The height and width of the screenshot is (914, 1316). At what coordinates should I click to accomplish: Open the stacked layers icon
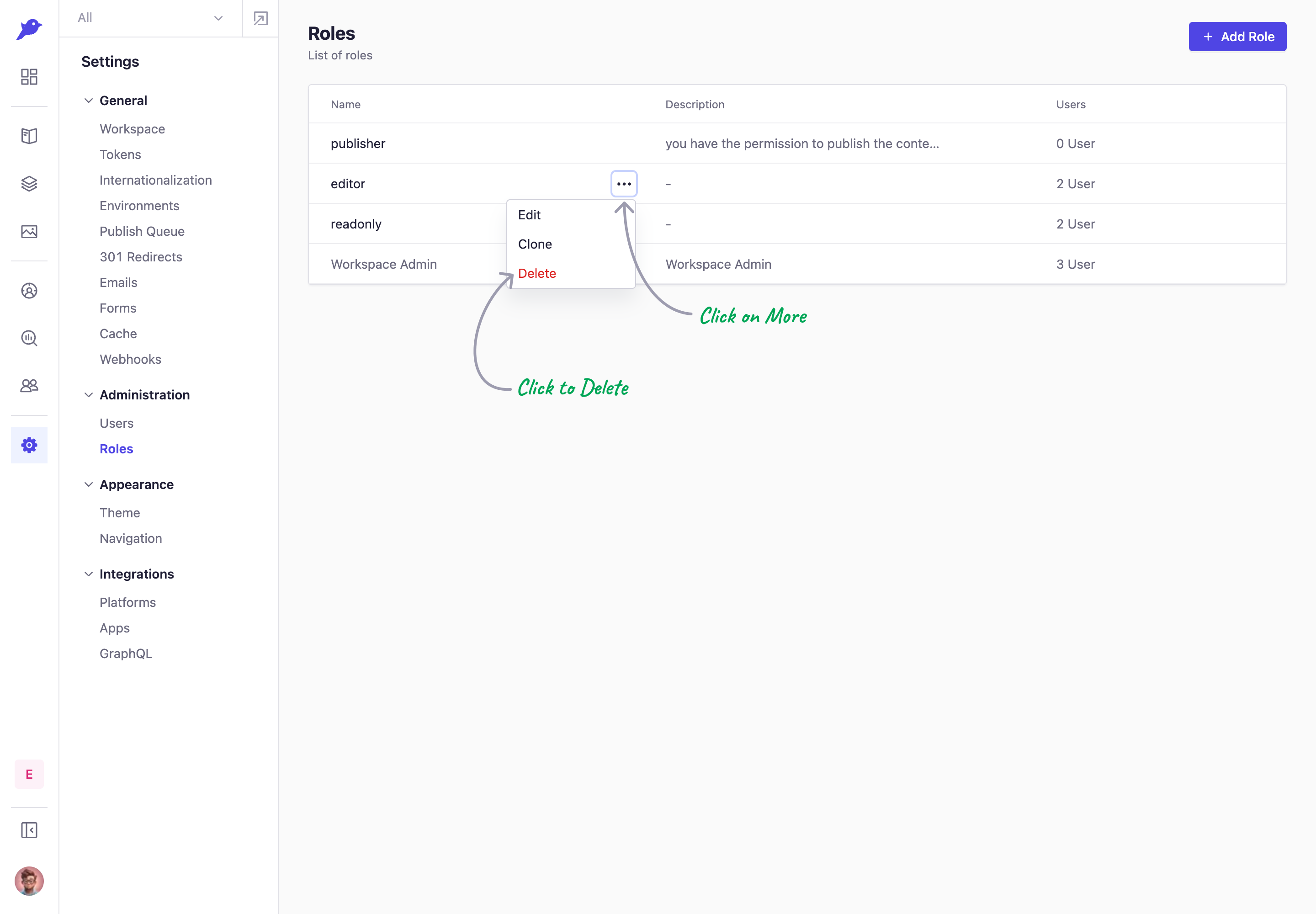29,183
